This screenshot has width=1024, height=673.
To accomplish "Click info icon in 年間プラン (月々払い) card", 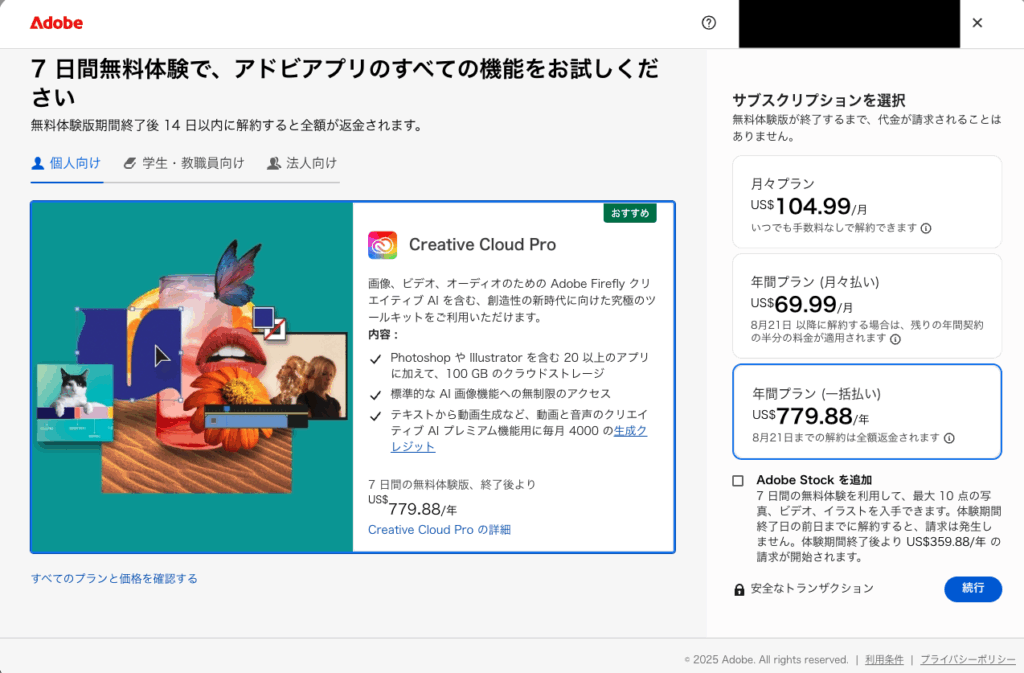I will click(895, 339).
